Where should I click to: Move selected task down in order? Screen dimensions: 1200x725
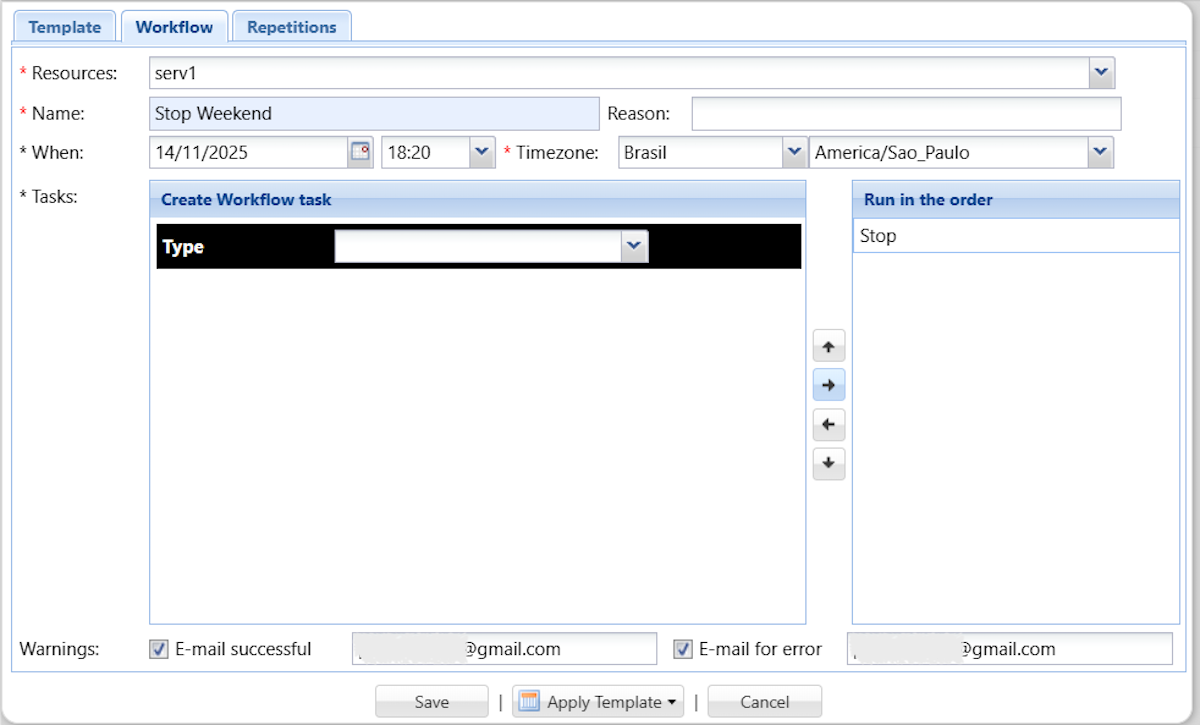pos(828,463)
